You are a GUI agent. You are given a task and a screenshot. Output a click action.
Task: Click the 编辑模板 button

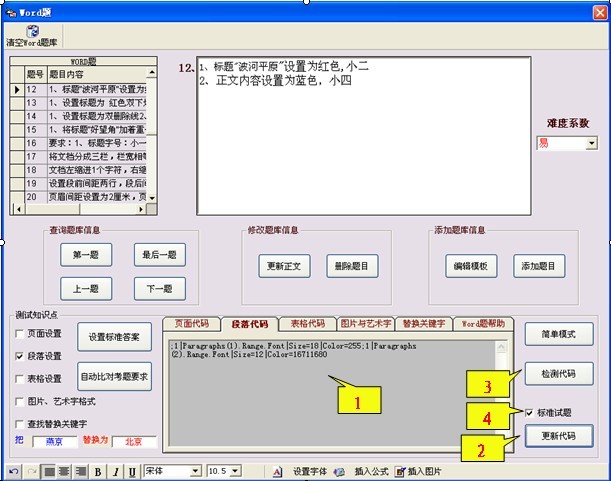click(x=471, y=266)
